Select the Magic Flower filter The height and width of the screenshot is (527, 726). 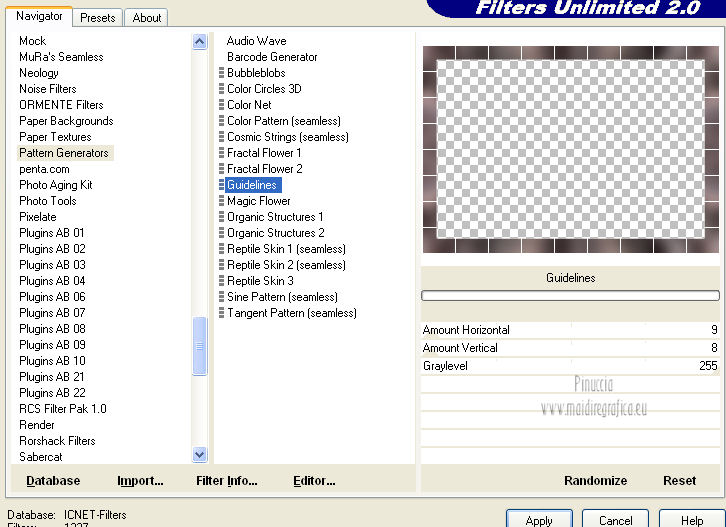[x=258, y=201]
